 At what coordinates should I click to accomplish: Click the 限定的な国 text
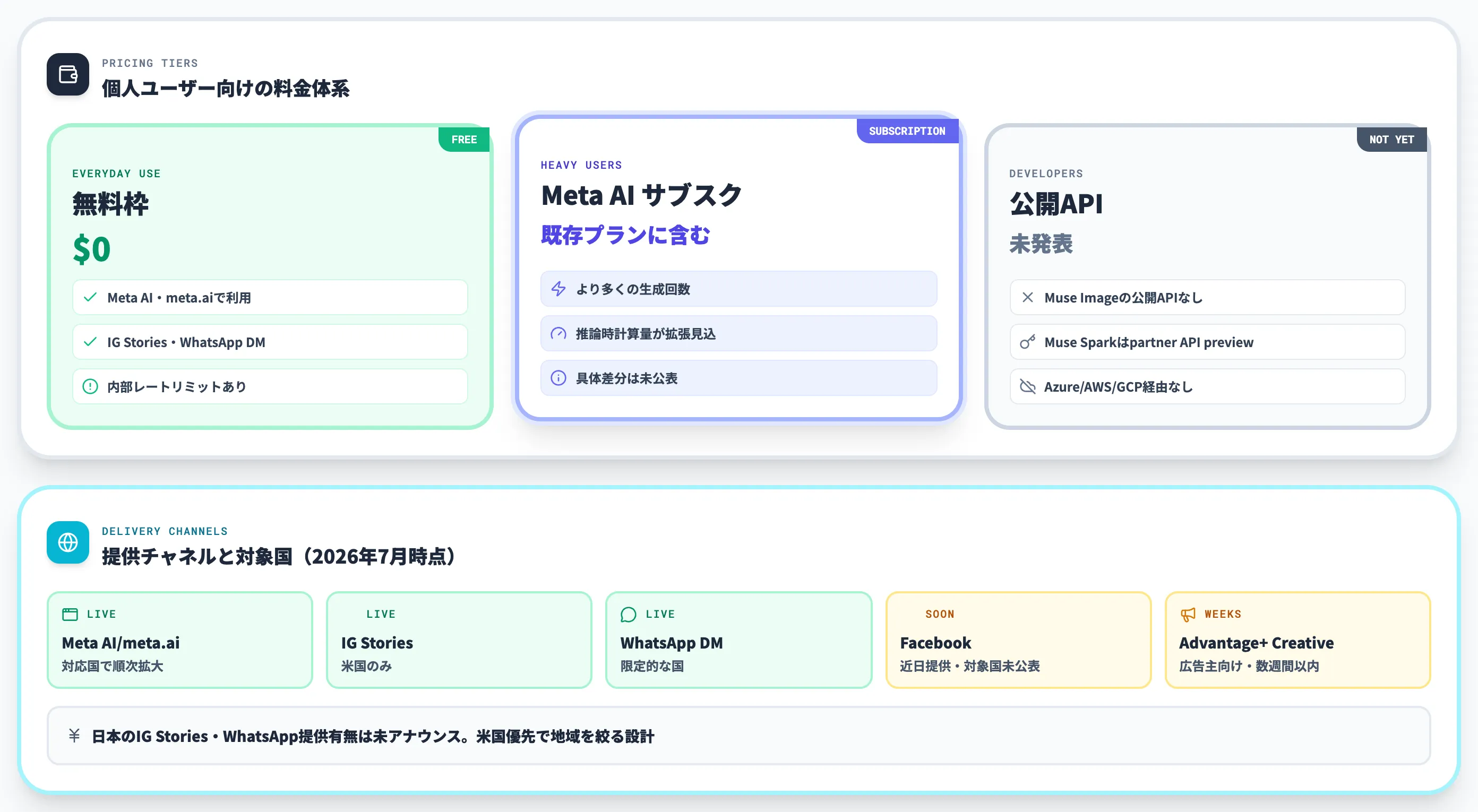point(652,667)
